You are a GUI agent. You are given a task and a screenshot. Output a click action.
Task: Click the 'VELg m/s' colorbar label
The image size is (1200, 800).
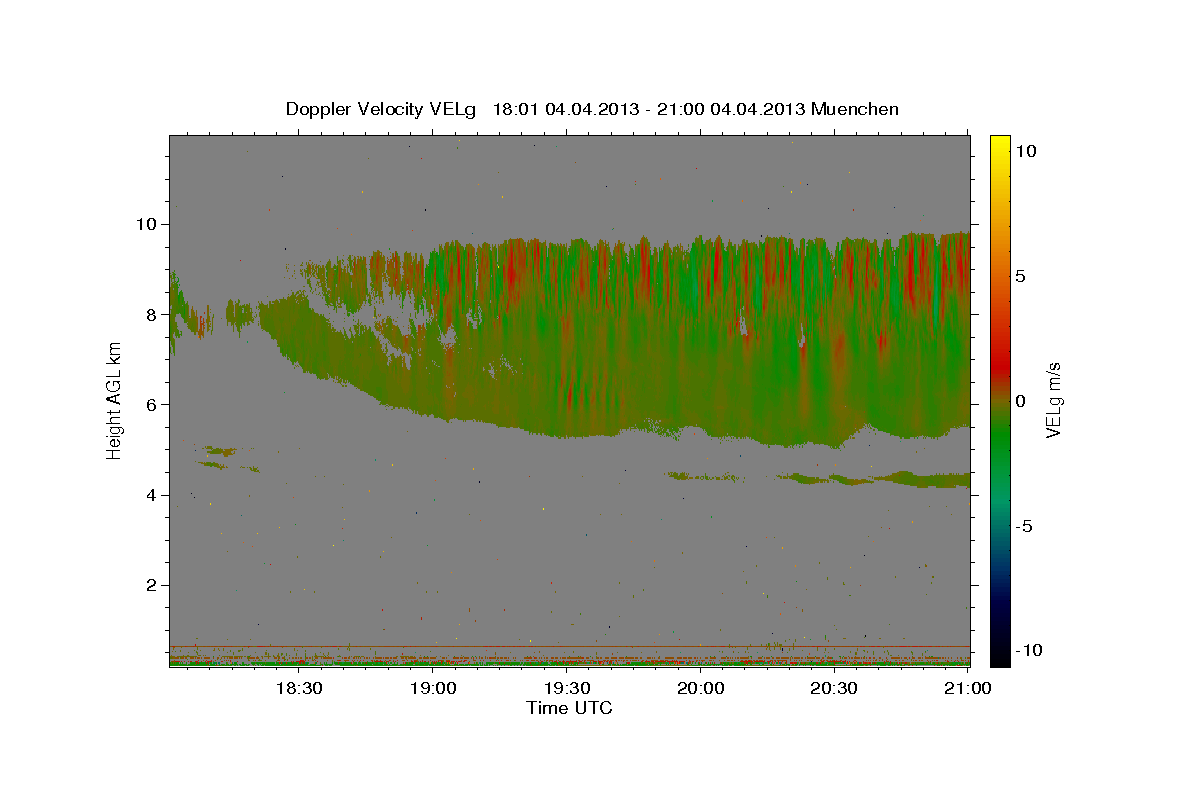(1053, 401)
